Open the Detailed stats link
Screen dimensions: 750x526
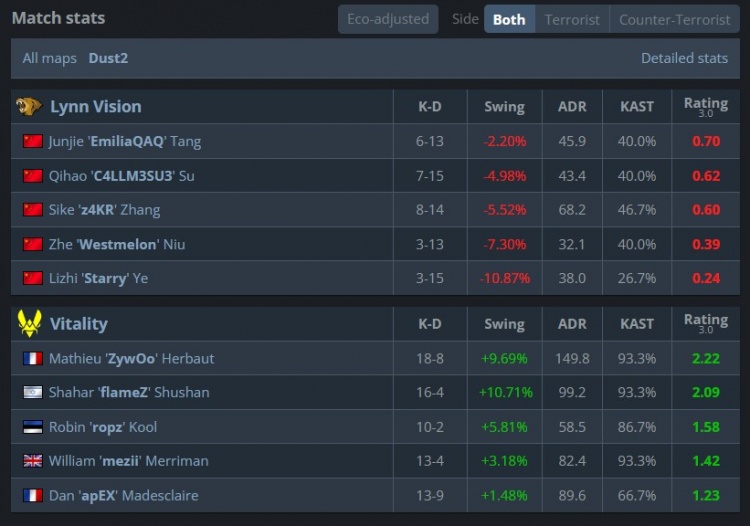click(684, 58)
